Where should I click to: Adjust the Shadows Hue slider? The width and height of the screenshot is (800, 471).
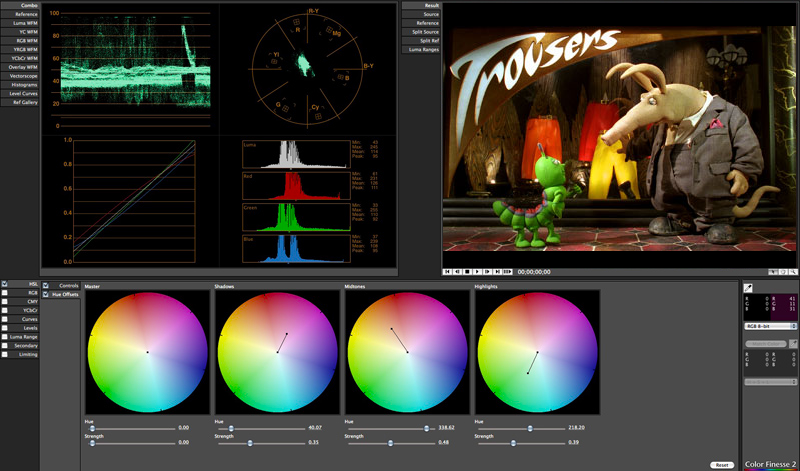coord(262,429)
